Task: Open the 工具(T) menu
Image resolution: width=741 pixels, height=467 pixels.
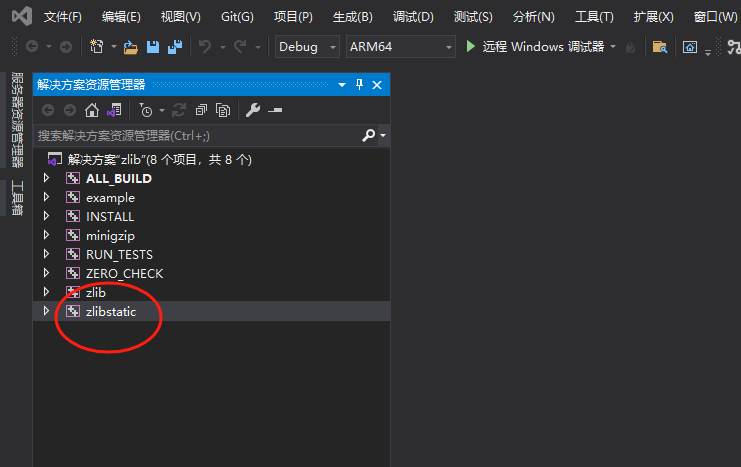Action: point(594,17)
